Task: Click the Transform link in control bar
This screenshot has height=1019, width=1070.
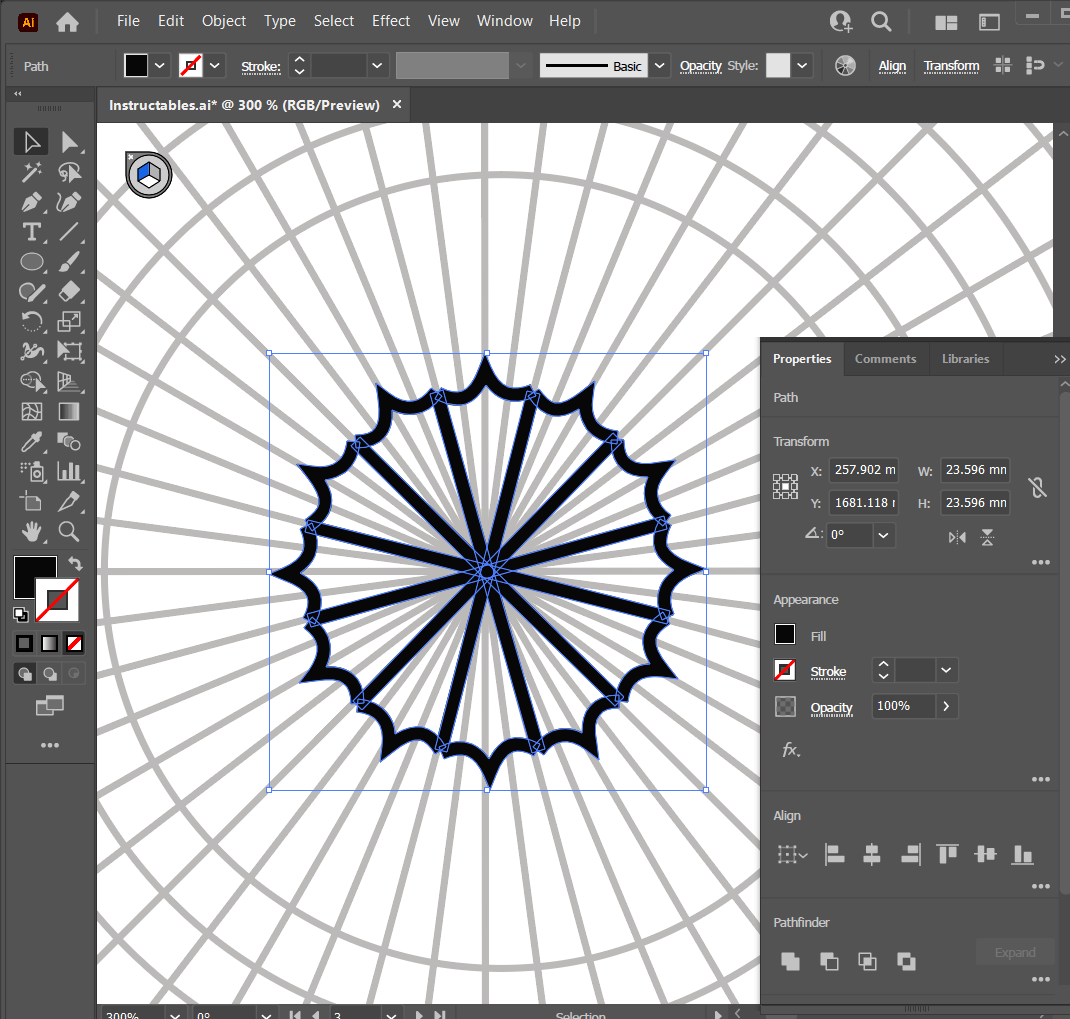Action: tap(951, 66)
